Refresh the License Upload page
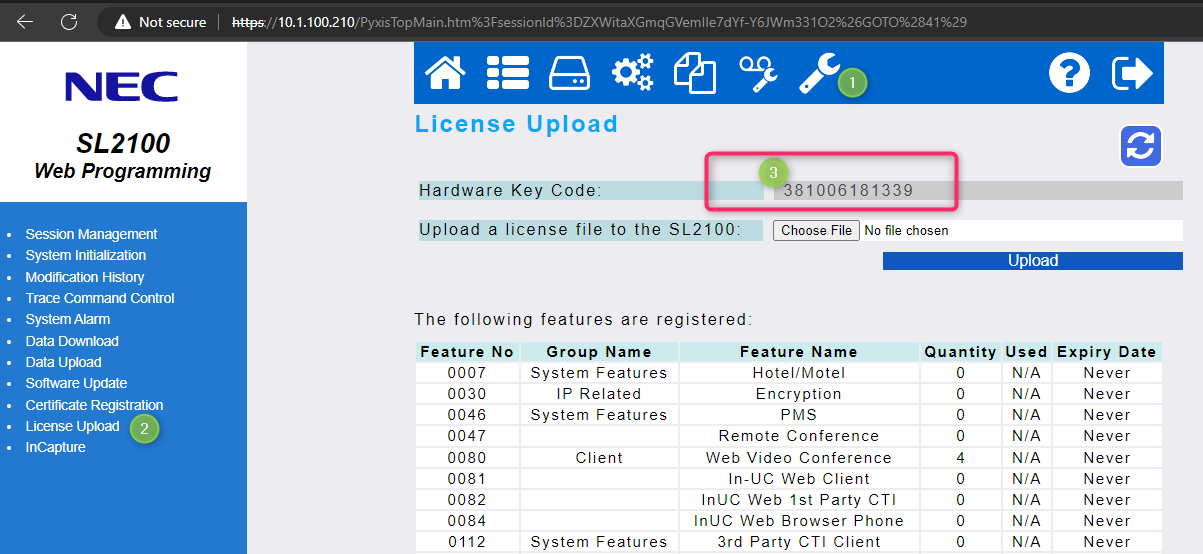1203x554 pixels. pyautogui.click(x=1140, y=145)
